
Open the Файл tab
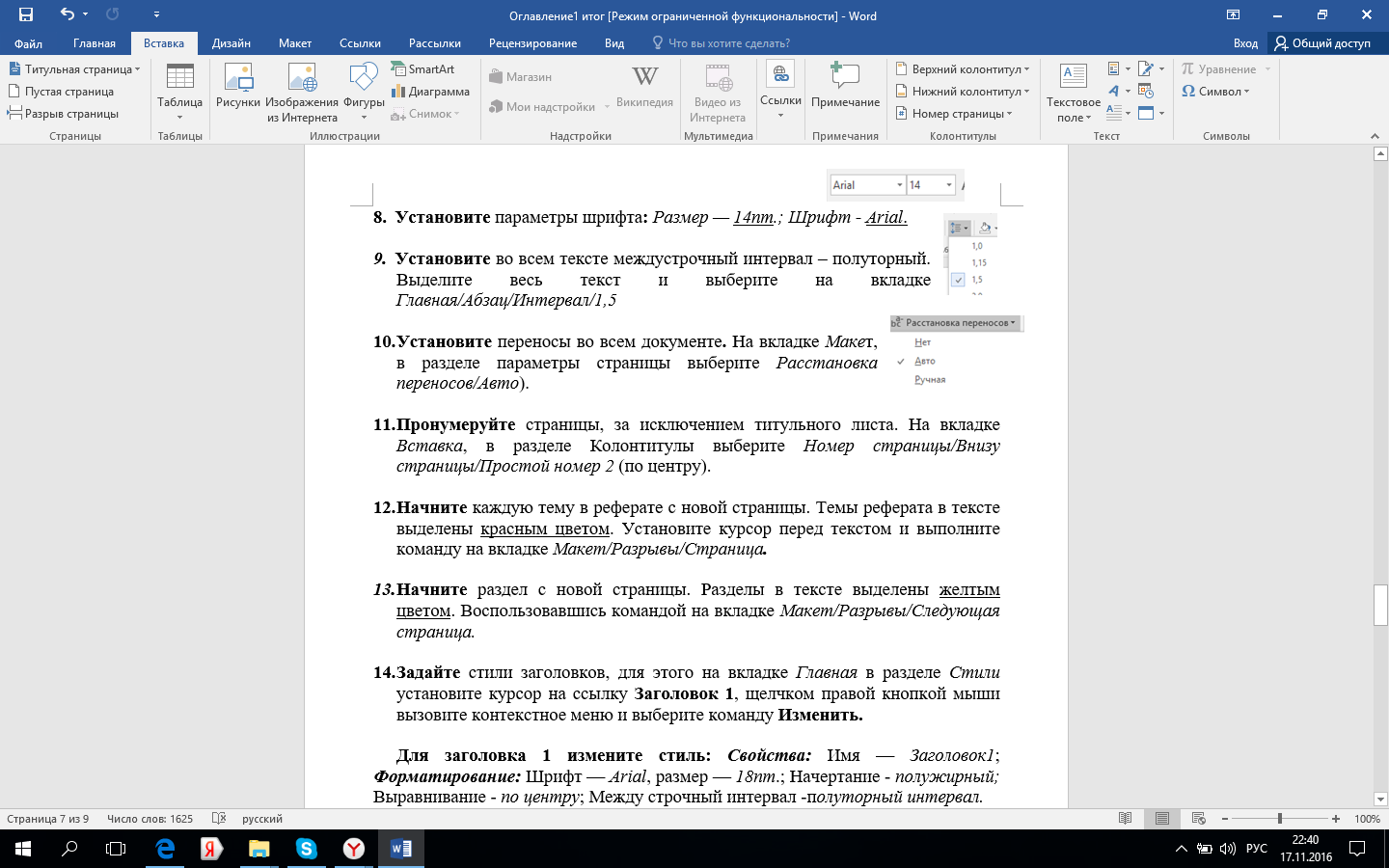pos(28,43)
